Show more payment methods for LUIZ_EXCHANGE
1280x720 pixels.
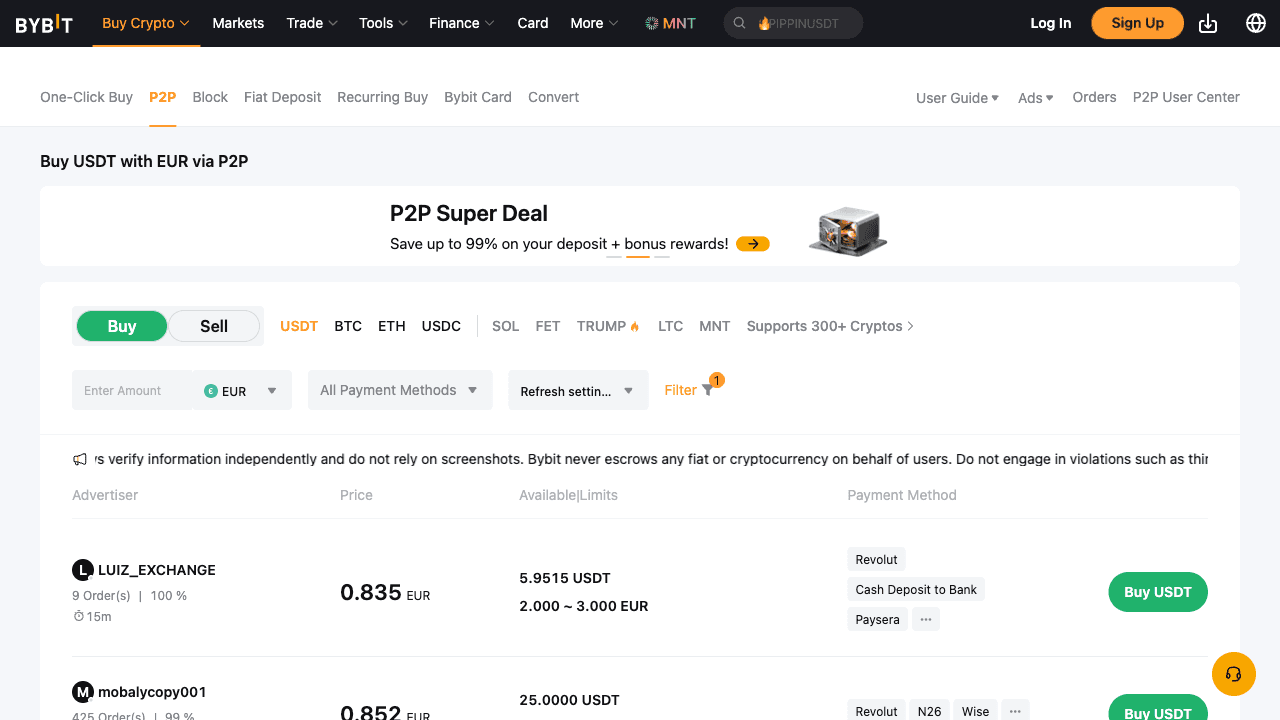tap(926, 619)
